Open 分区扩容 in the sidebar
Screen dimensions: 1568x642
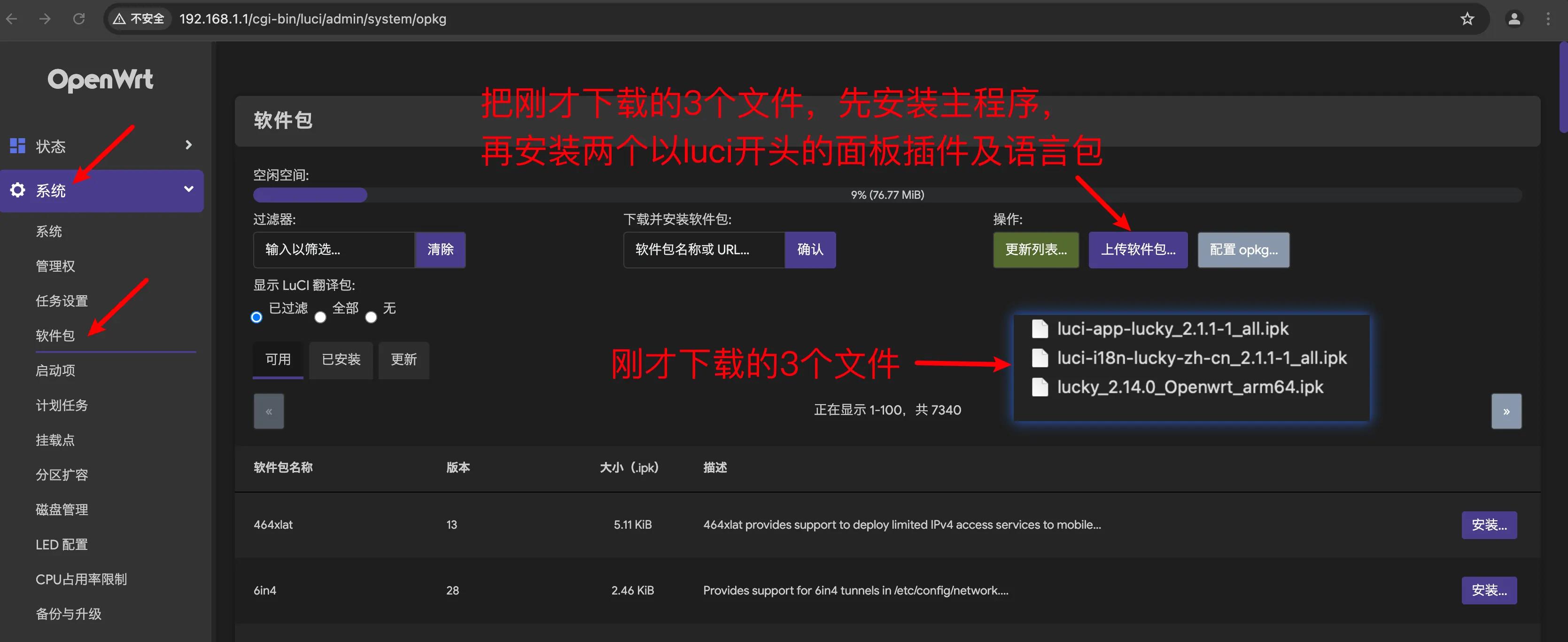[62, 475]
